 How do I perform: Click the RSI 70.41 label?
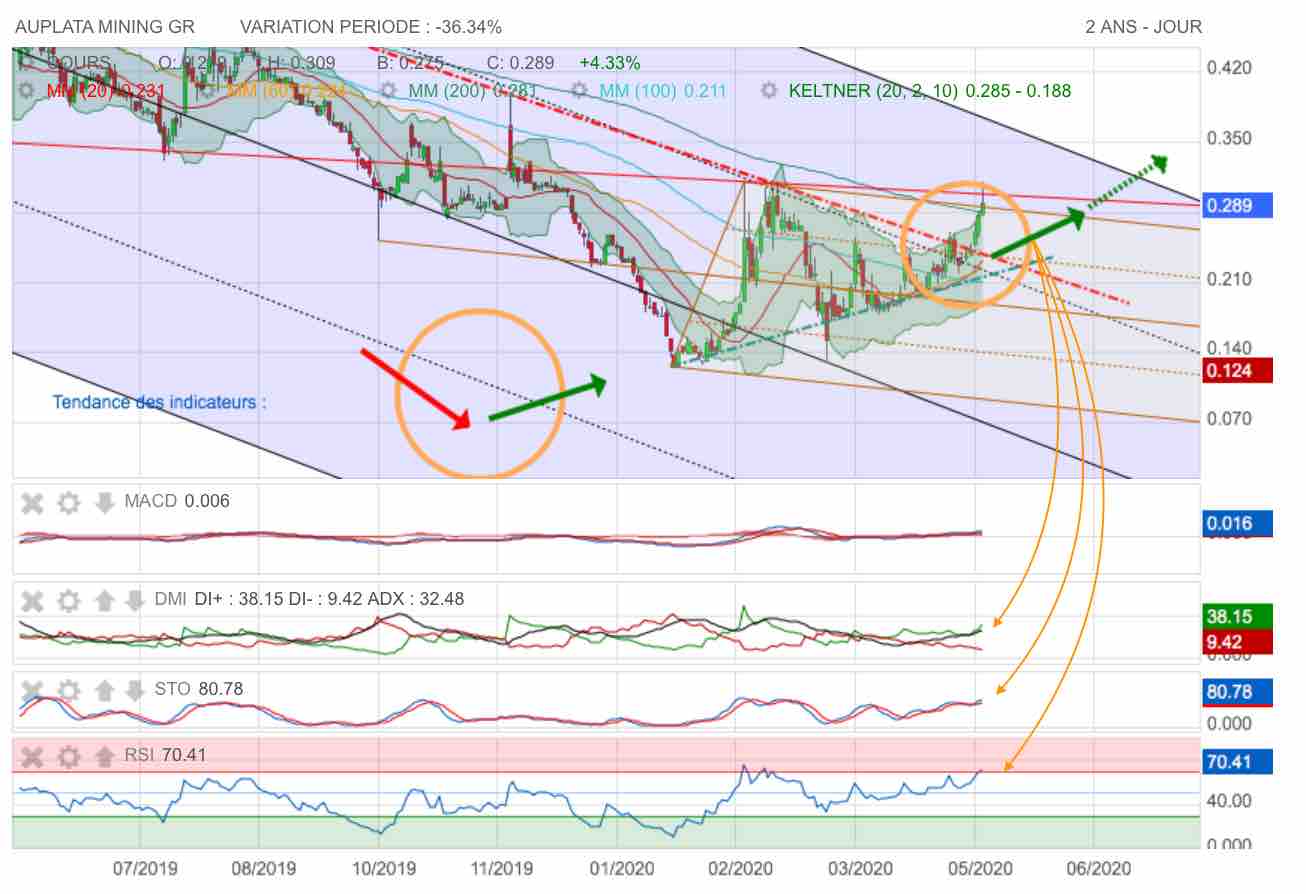click(165, 755)
